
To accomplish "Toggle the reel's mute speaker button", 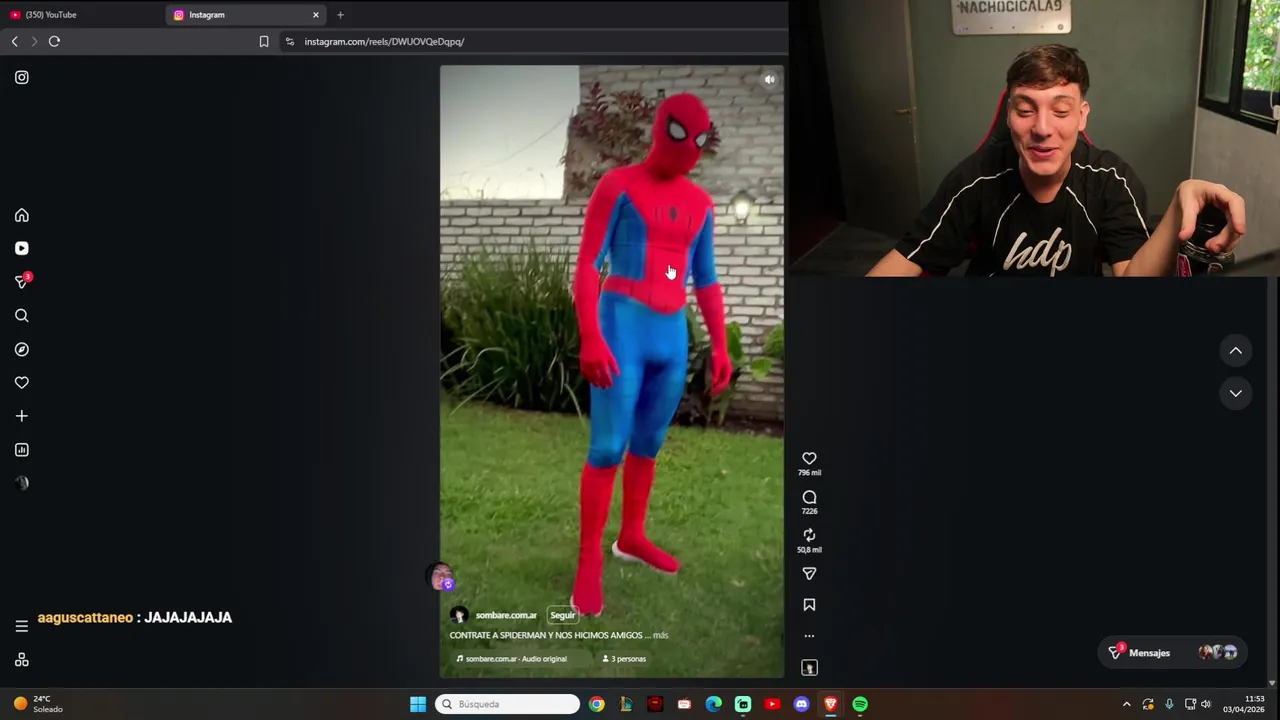I will coord(769,80).
